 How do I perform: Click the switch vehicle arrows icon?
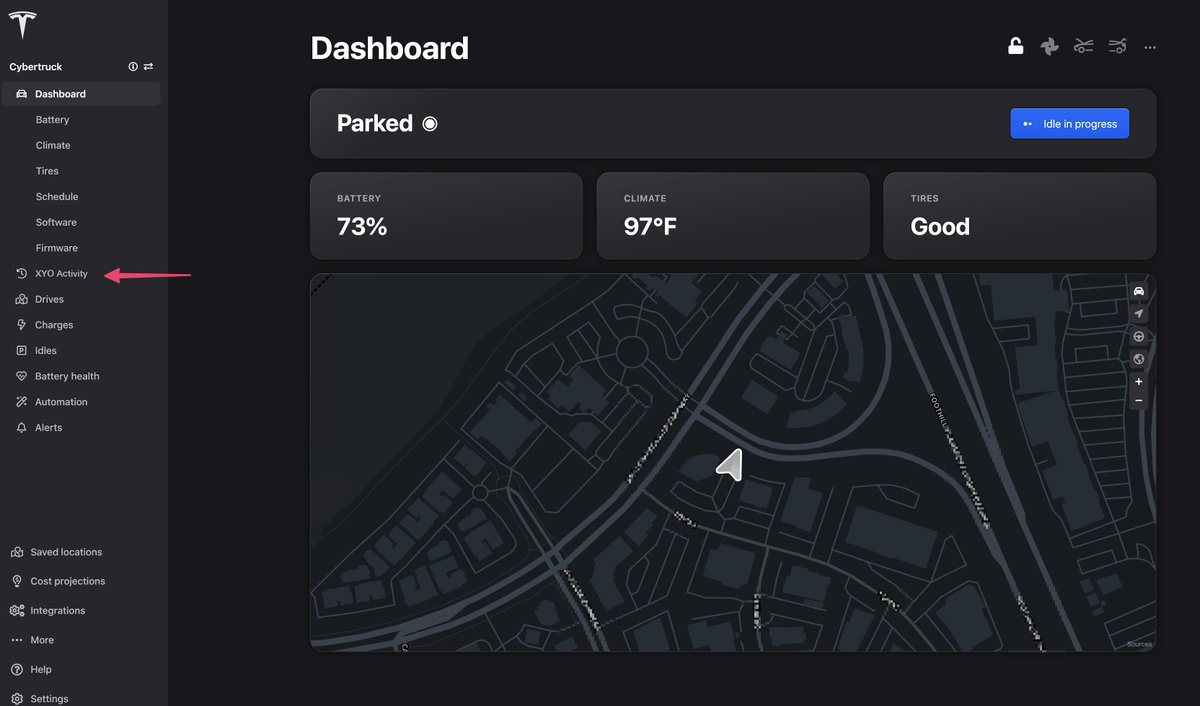point(148,67)
